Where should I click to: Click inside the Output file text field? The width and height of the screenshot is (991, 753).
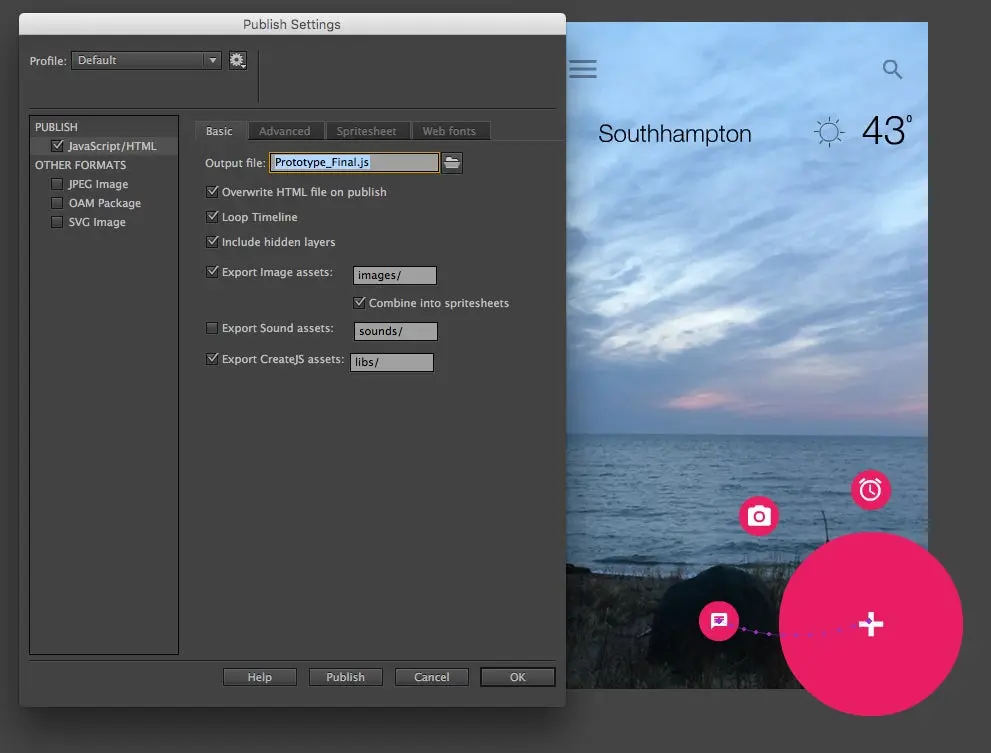click(x=355, y=162)
